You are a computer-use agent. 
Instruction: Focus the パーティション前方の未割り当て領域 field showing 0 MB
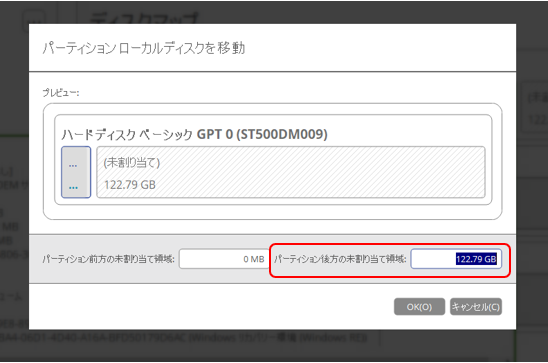click(224, 259)
